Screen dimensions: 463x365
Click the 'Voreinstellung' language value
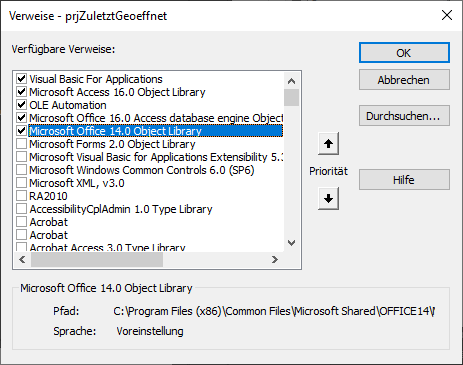click(150, 331)
